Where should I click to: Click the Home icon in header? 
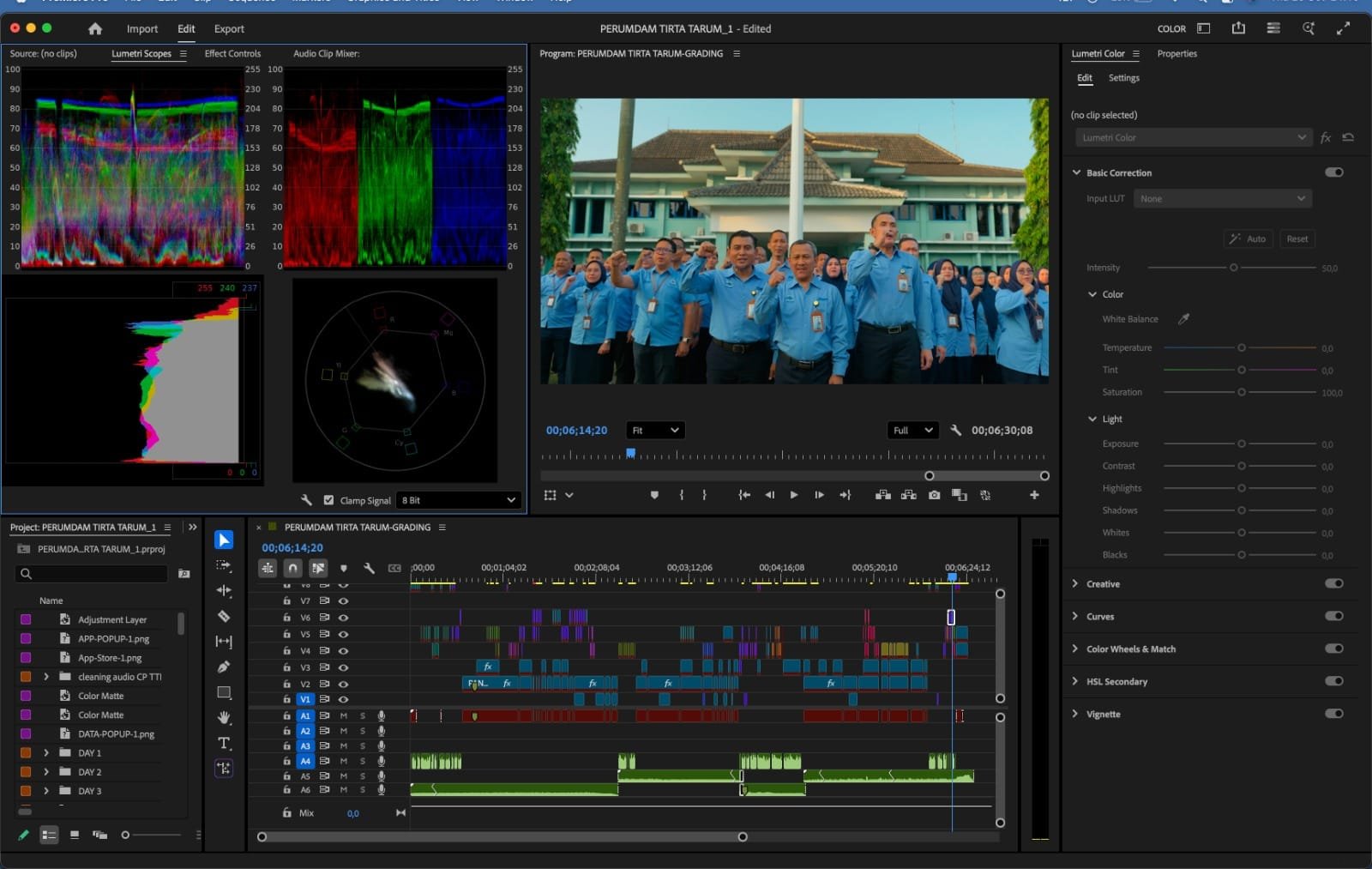coord(95,28)
